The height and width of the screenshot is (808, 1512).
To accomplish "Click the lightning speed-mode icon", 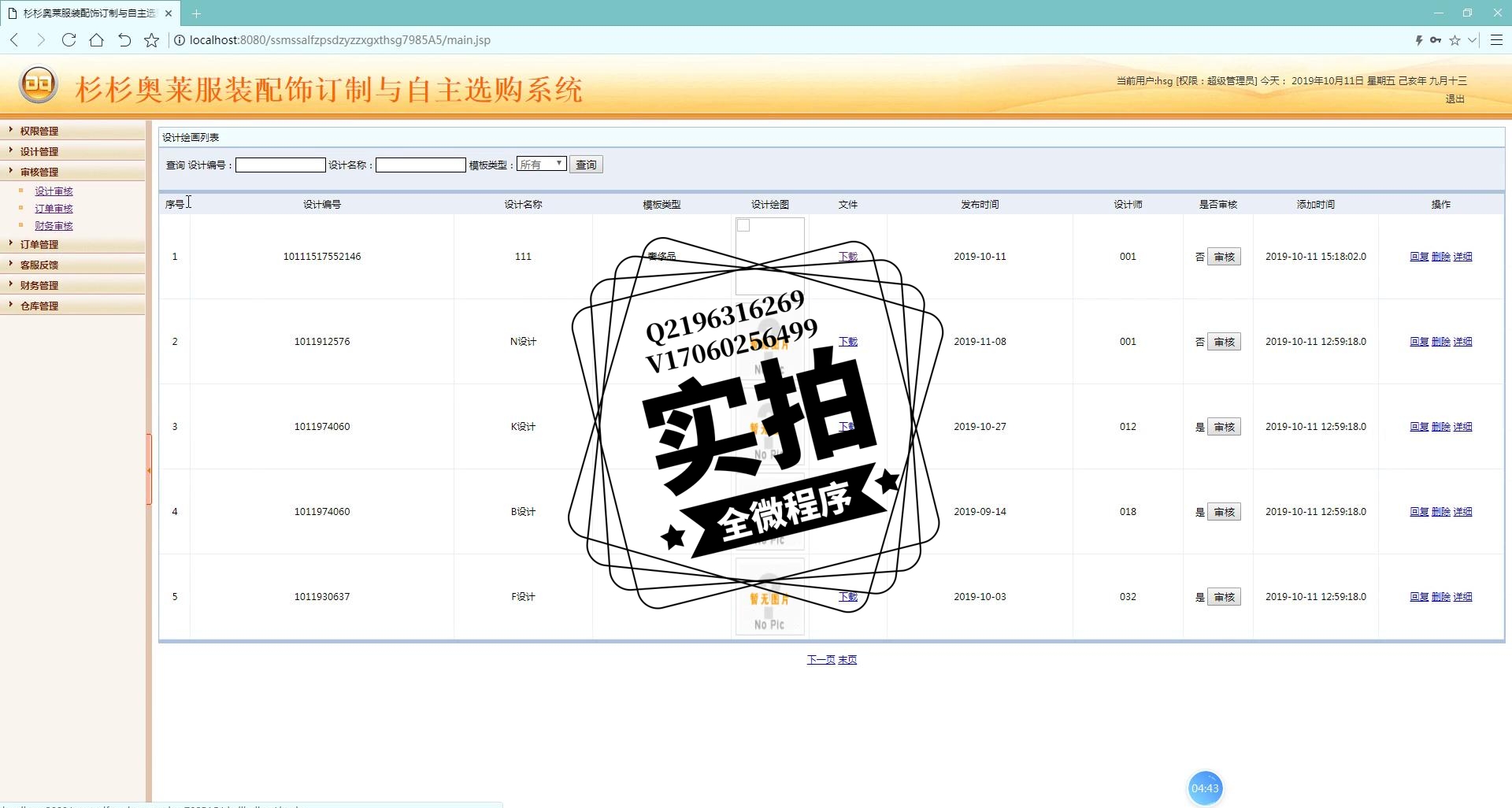I will tap(1418, 40).
